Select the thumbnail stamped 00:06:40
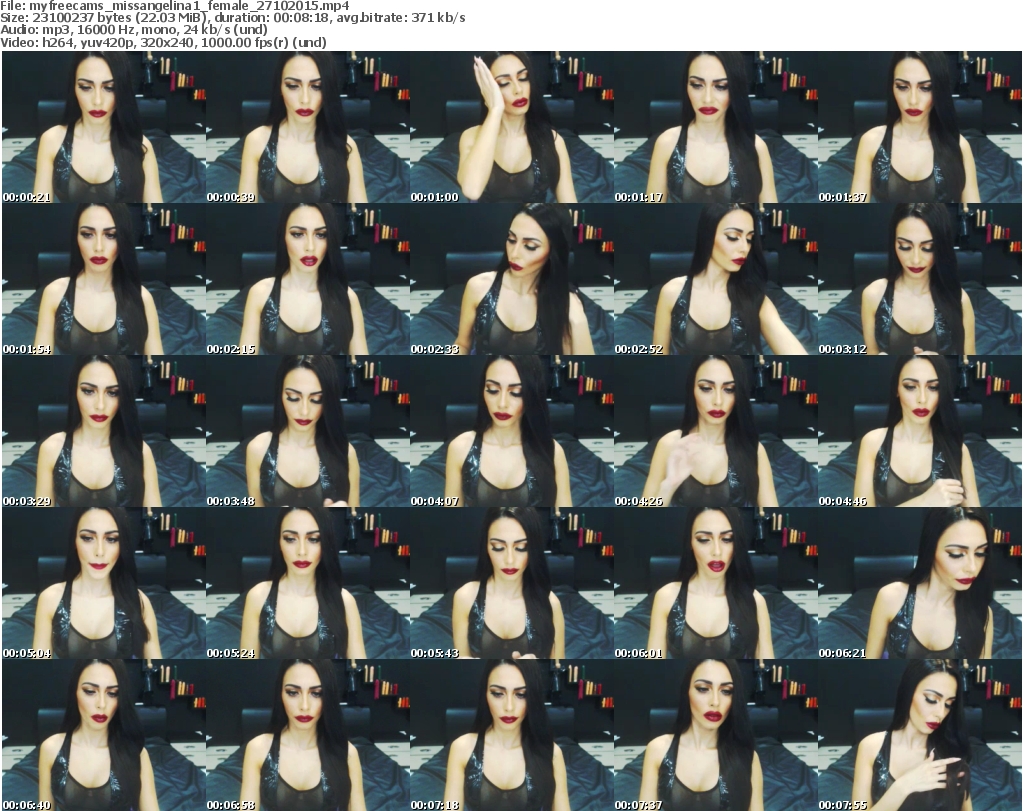The width and height of the screenshot is (1024, 811). [x=104, y=735]
